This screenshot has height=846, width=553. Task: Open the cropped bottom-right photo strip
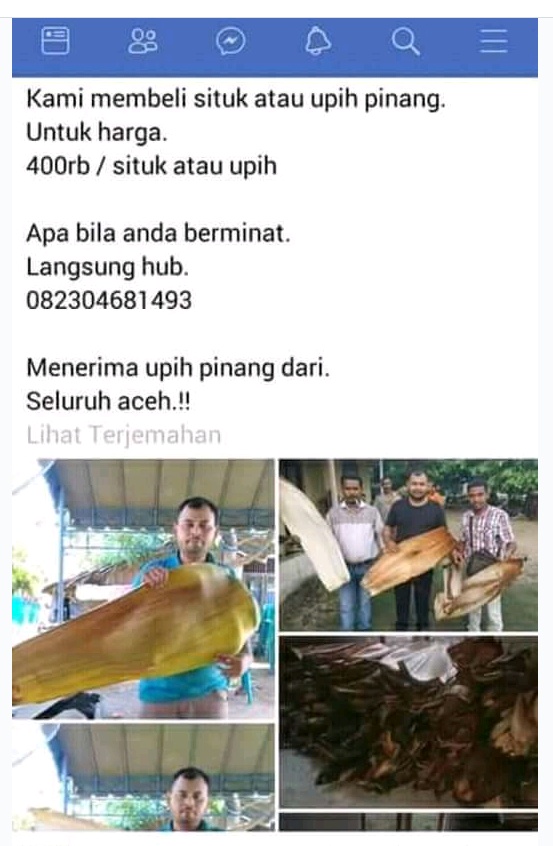coord(408,822)
